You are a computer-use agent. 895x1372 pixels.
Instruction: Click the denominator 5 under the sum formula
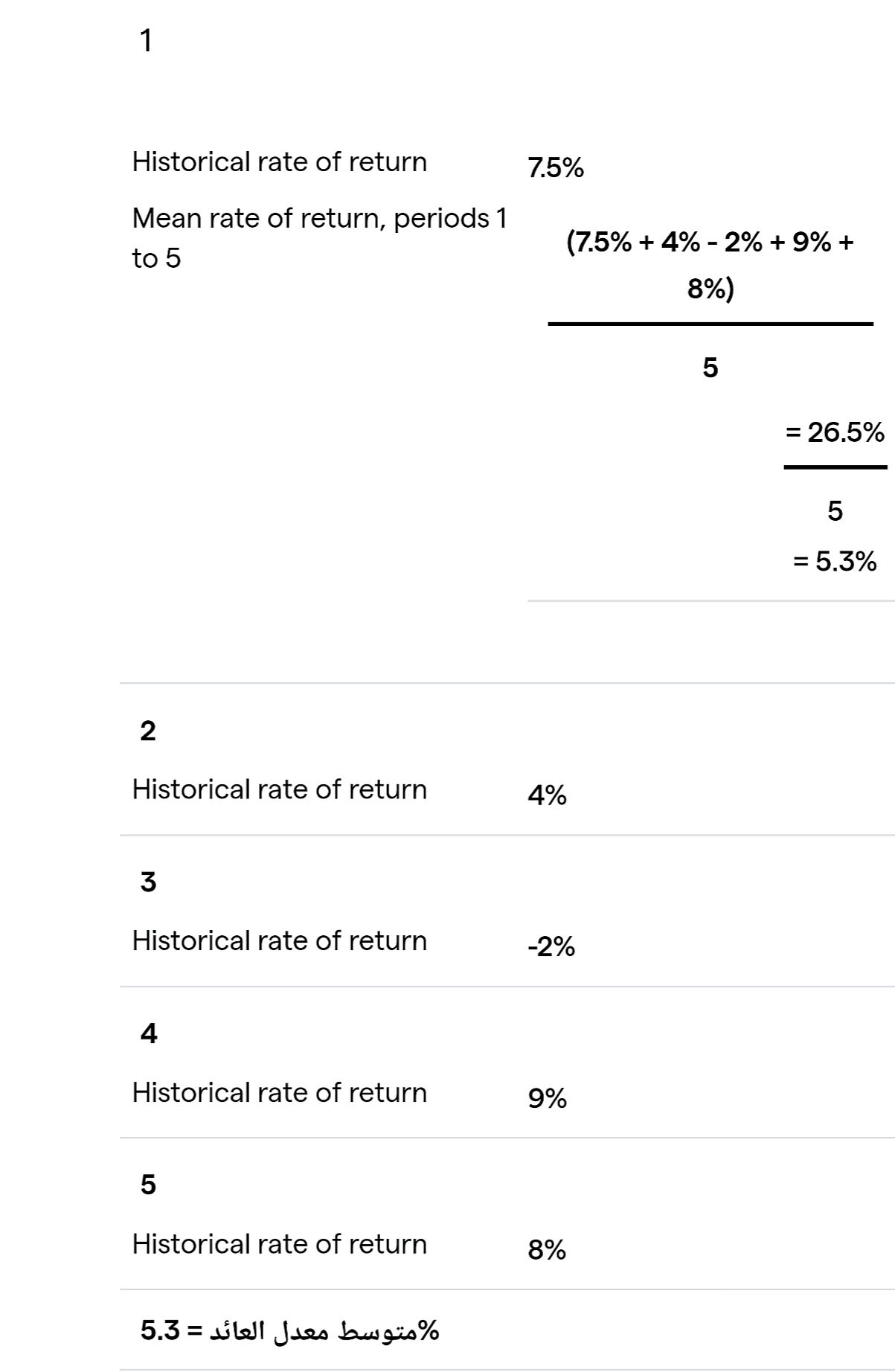point(710,368)
